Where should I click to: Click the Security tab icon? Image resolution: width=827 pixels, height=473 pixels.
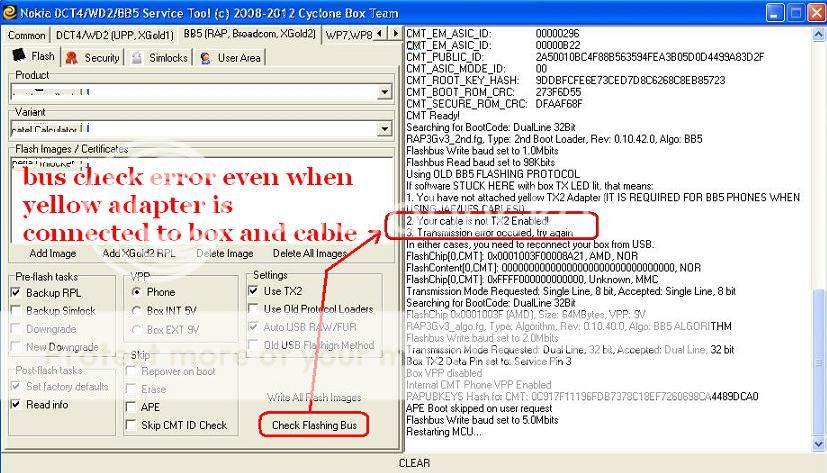[72, 57]
